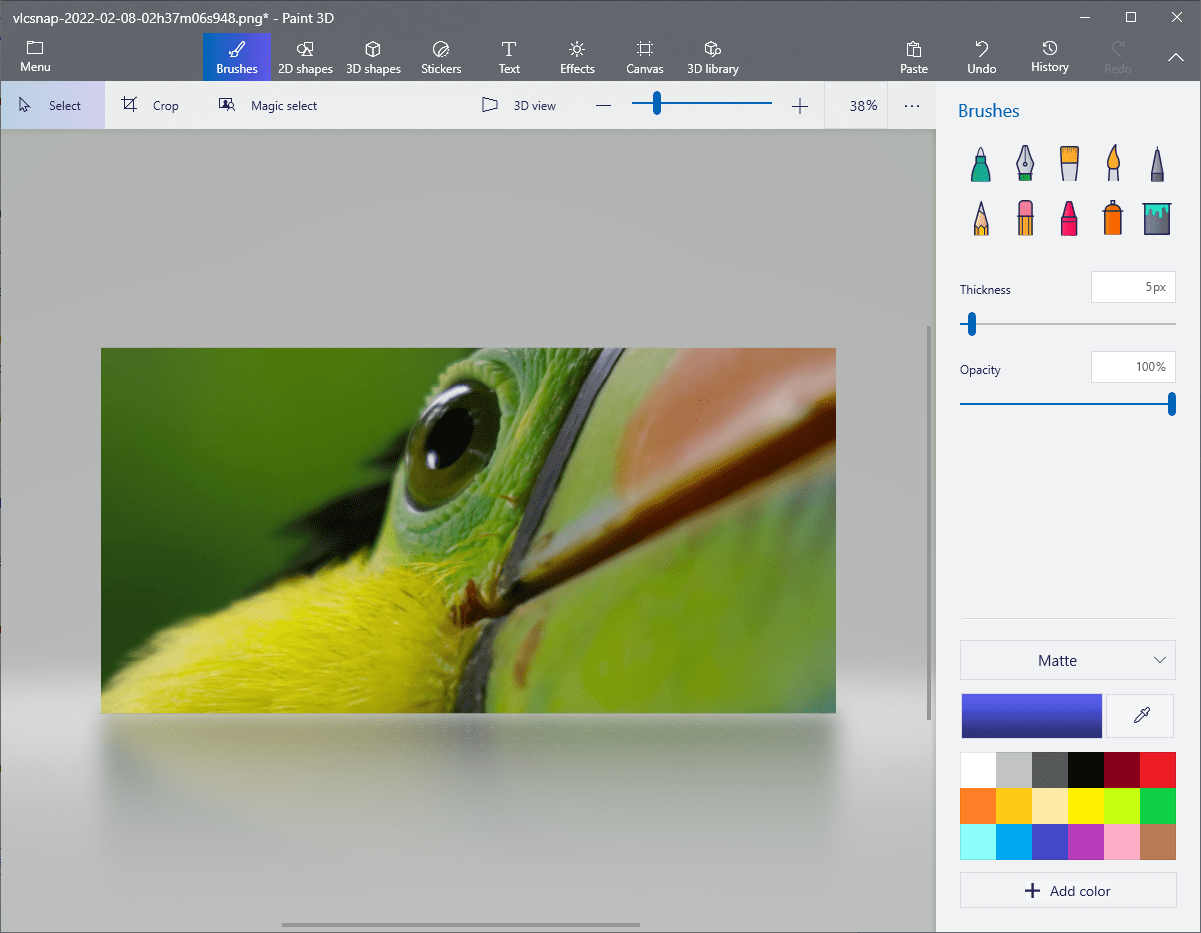
Task: Click the Thickness slider handle
Action: (x=971, y=324)
